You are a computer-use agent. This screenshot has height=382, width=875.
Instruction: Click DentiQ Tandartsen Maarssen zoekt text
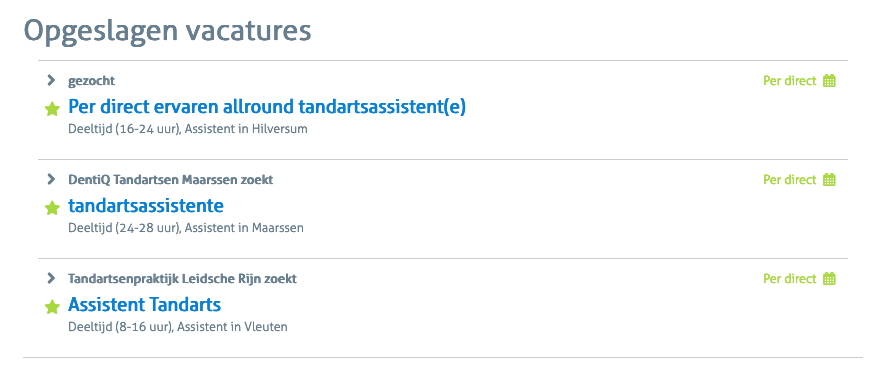[171, 180]
